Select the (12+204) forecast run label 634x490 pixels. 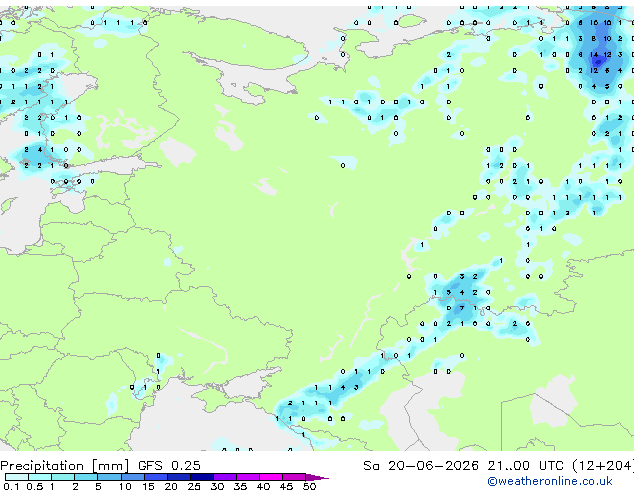pyautogui.click(x=603, y=466)
